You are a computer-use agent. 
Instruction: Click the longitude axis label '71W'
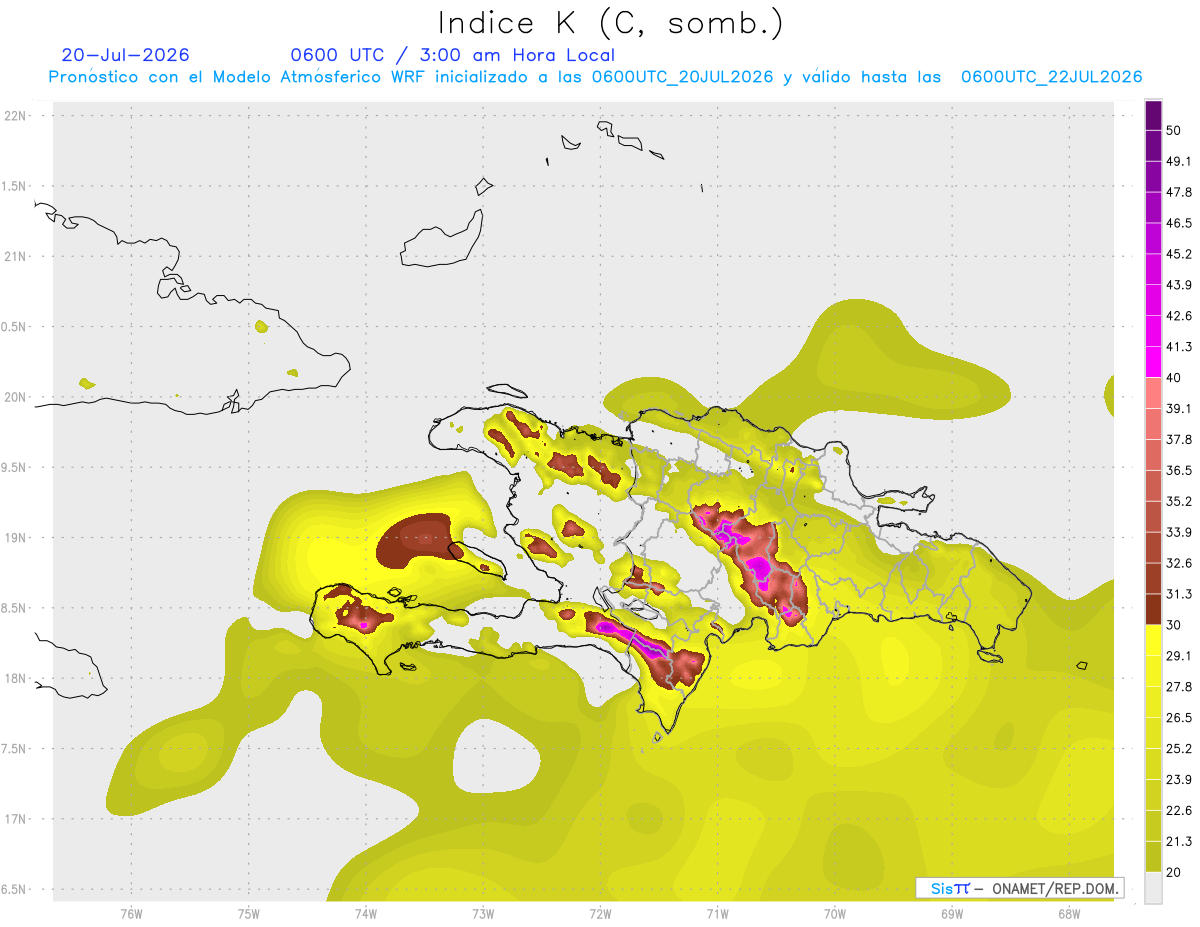coord(717,912)
